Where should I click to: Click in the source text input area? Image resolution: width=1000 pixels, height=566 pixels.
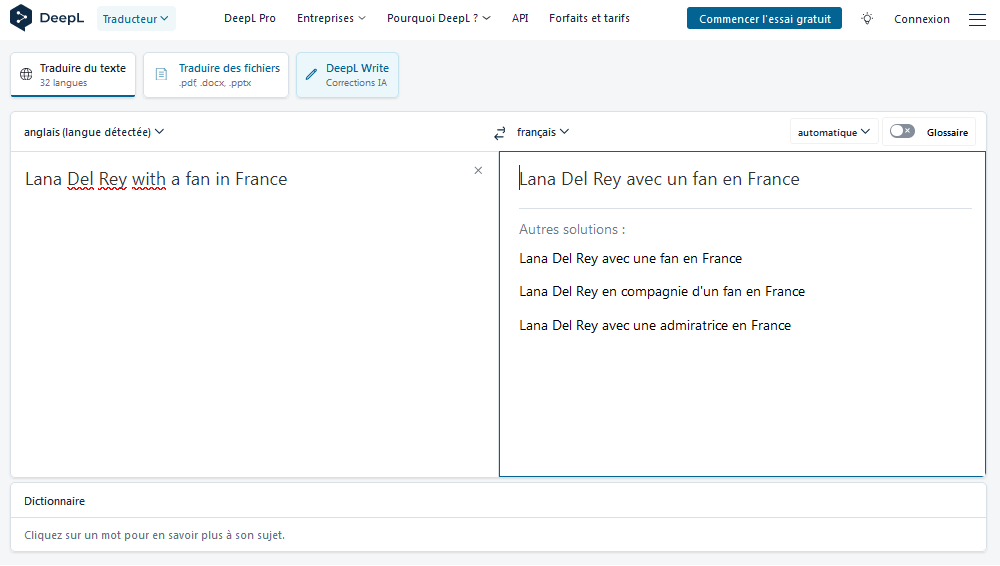click(x=254, y=313)
